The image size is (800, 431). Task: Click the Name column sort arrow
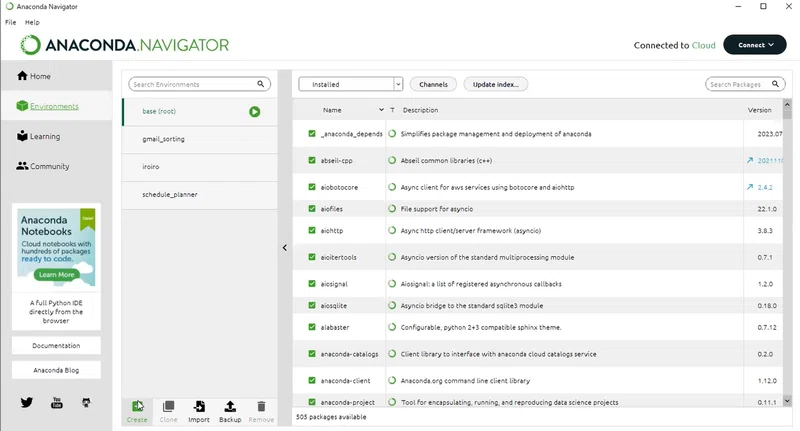(x=381, y=110)
